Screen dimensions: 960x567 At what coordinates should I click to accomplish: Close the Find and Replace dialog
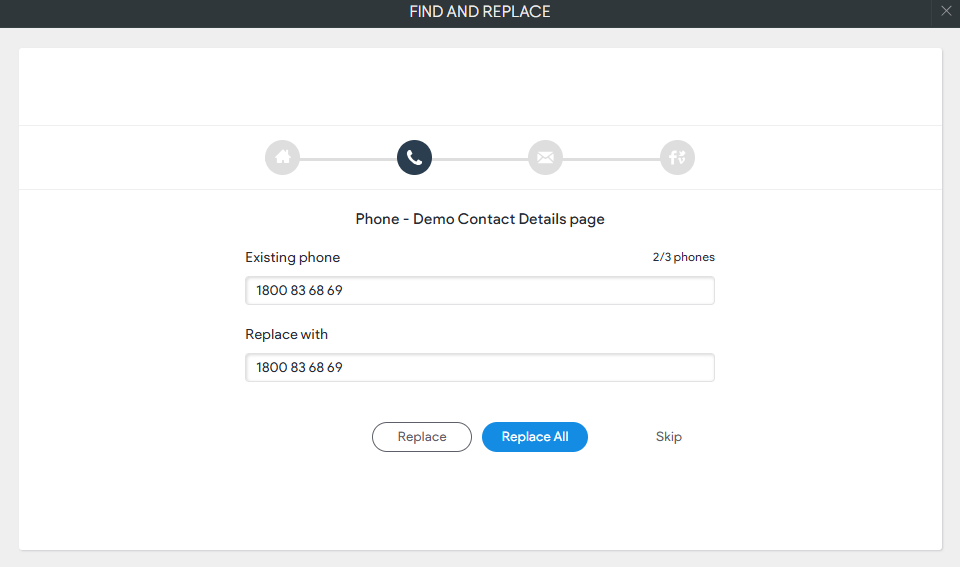[946, 12]
